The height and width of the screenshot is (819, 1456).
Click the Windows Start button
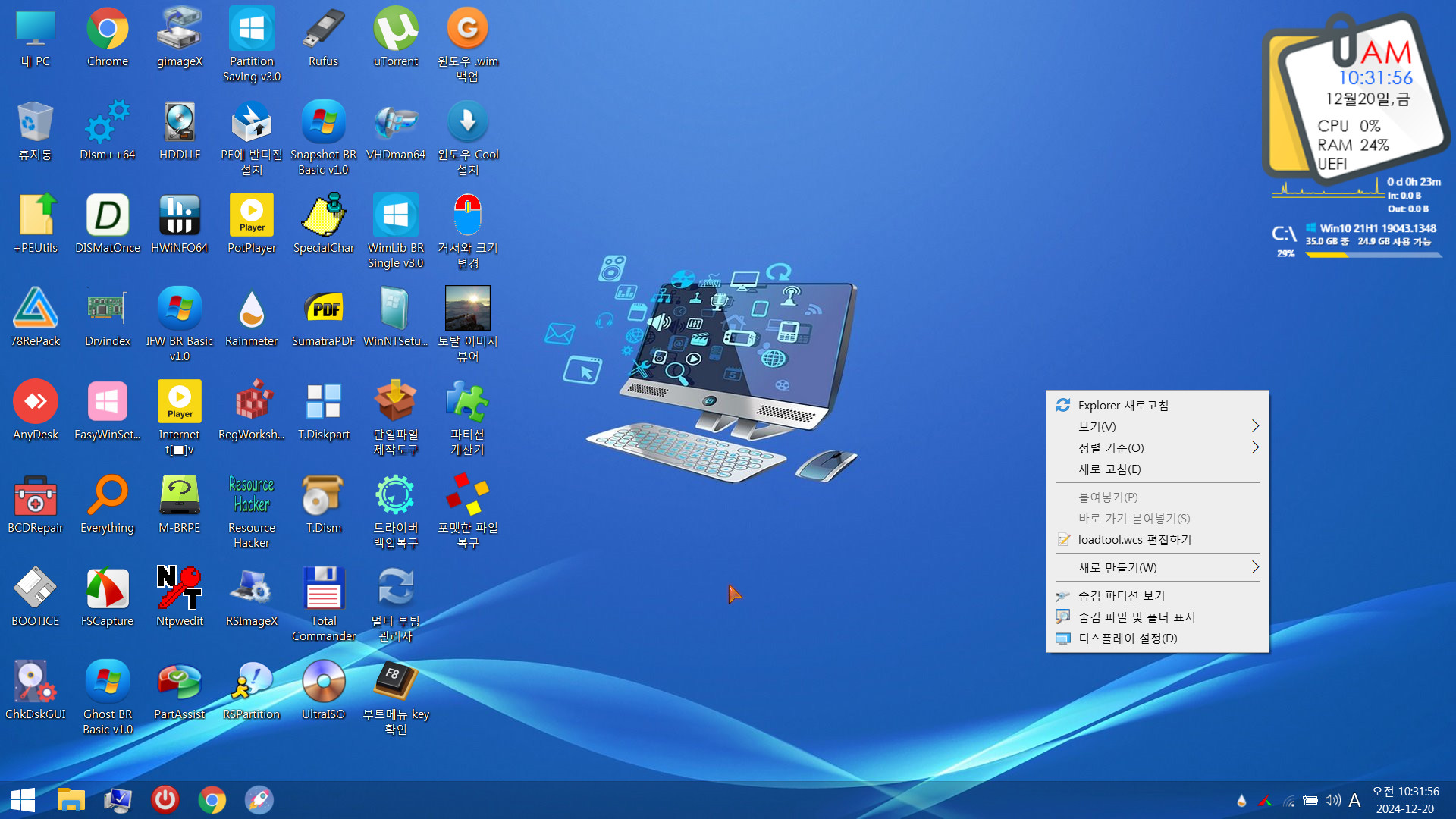coord(23,800)
